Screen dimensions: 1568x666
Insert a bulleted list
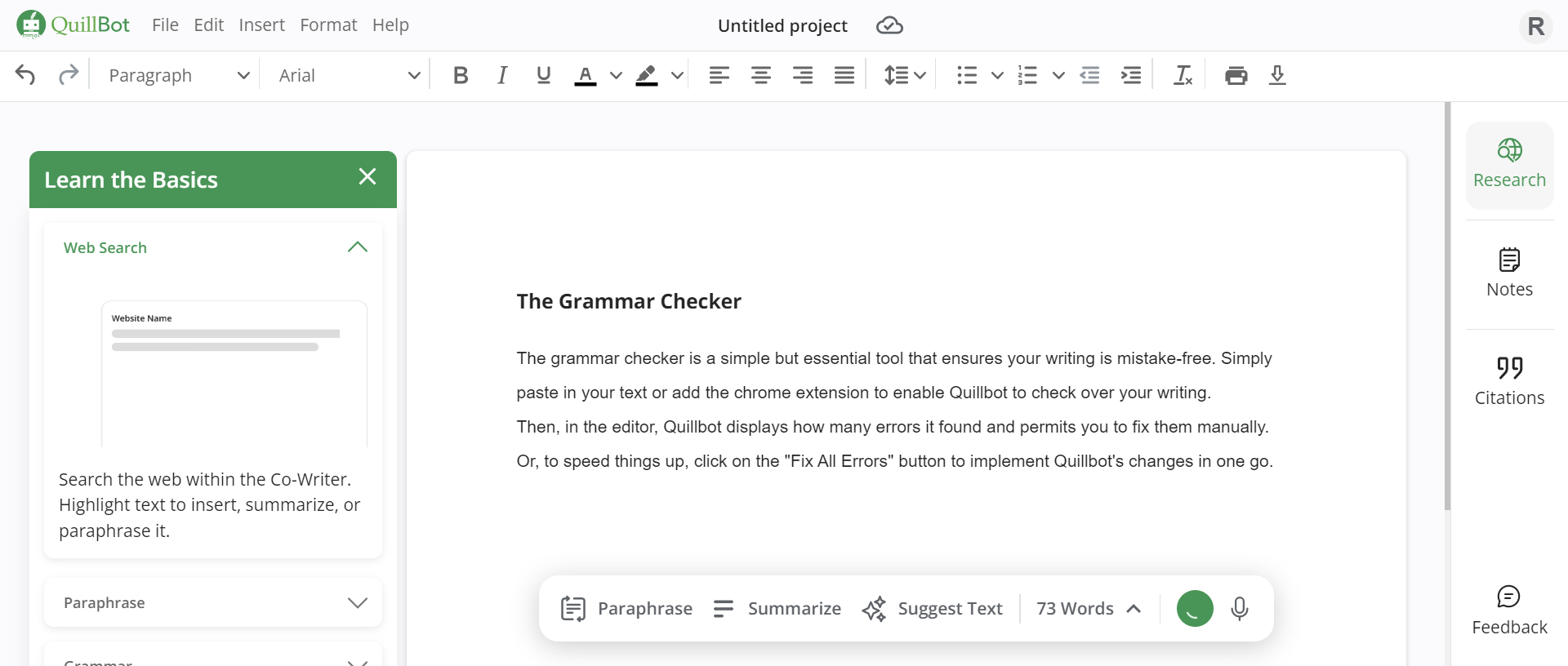click(967, 75)
